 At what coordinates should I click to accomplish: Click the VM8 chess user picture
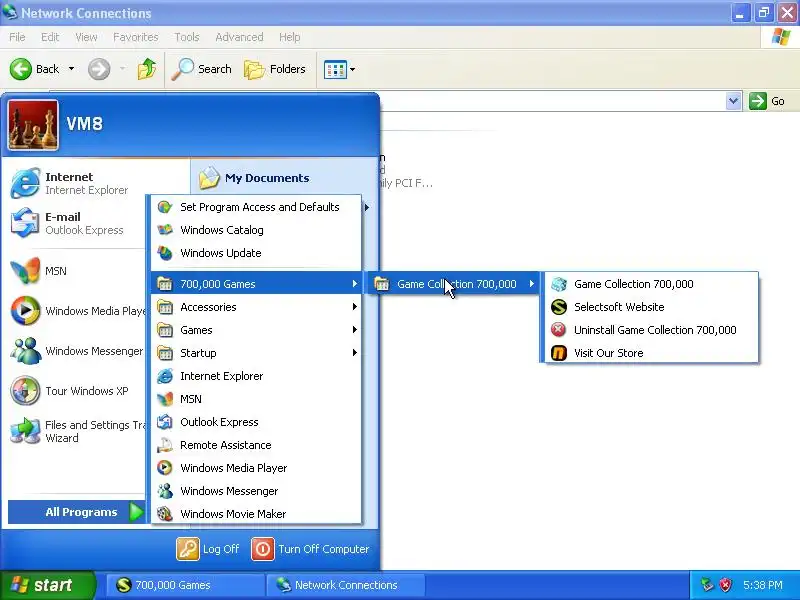[x=33, y=125]
